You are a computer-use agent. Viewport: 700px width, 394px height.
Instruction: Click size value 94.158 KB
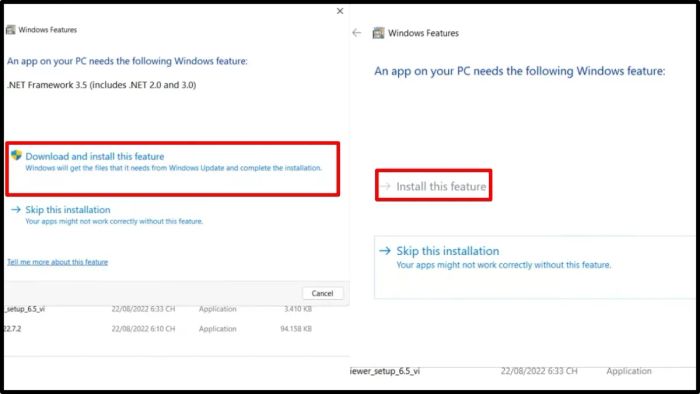296,329
